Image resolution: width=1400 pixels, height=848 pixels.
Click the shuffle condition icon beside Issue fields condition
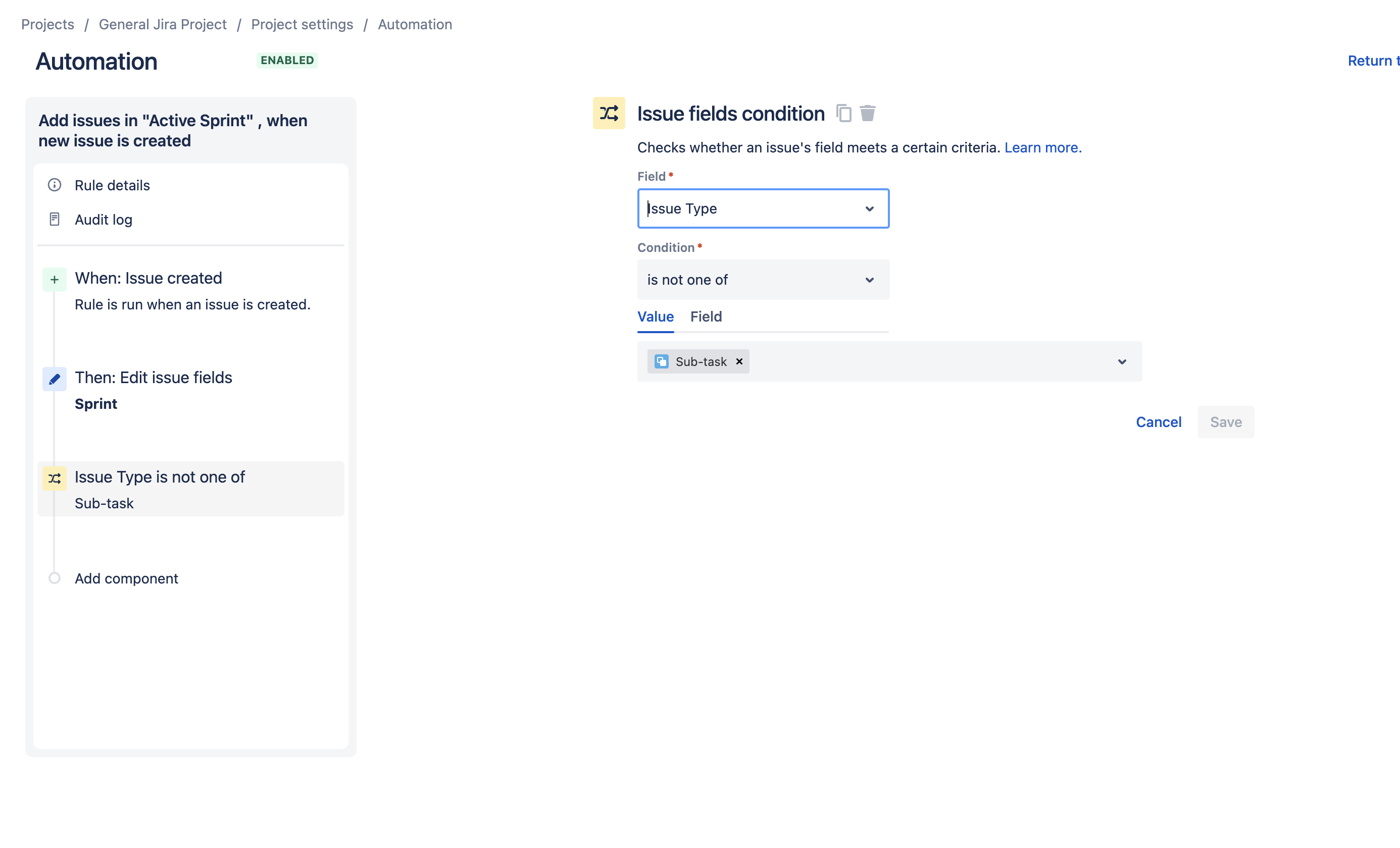(609, 113)
